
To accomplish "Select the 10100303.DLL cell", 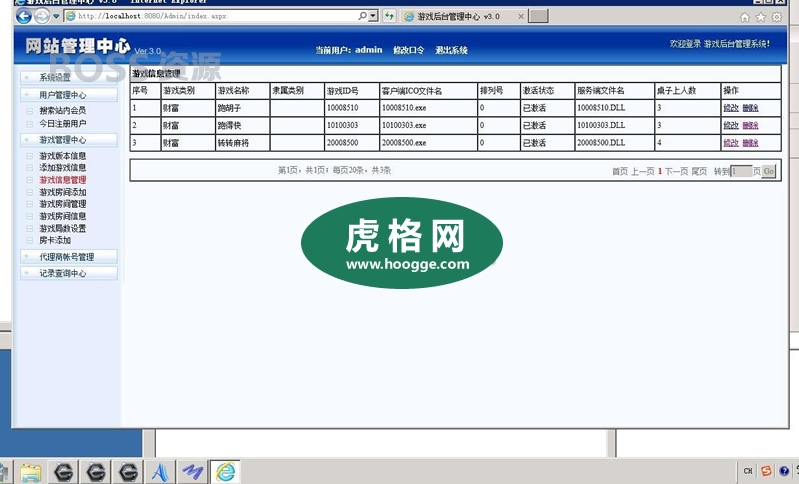I will (615, 125).
